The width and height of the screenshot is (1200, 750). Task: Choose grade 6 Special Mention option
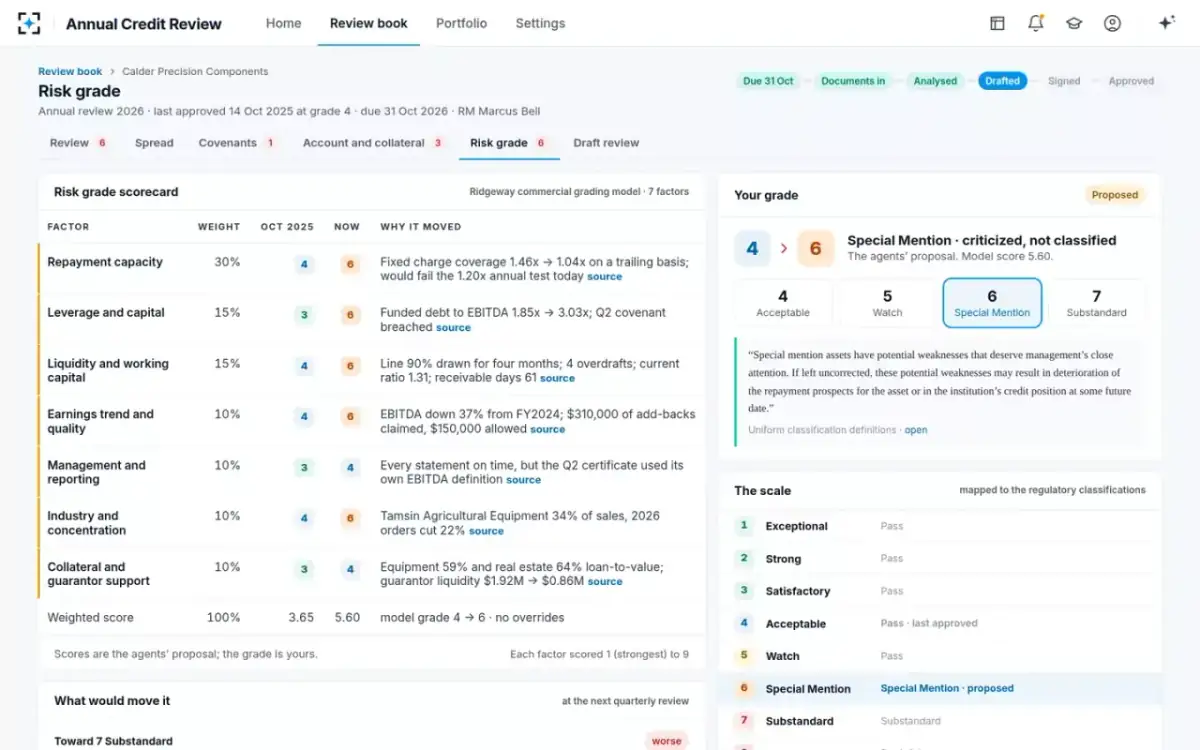point(992,303)
